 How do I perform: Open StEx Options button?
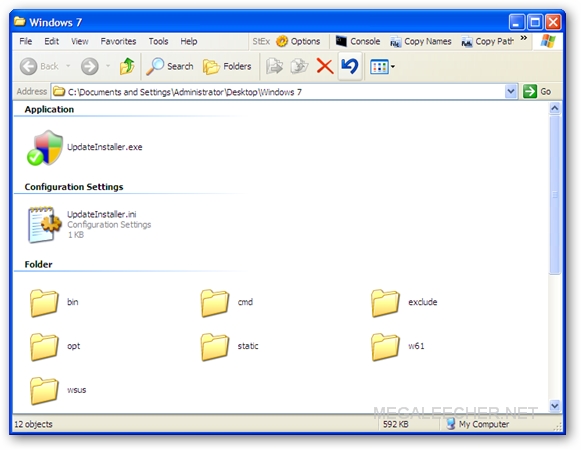coord(298,41)
